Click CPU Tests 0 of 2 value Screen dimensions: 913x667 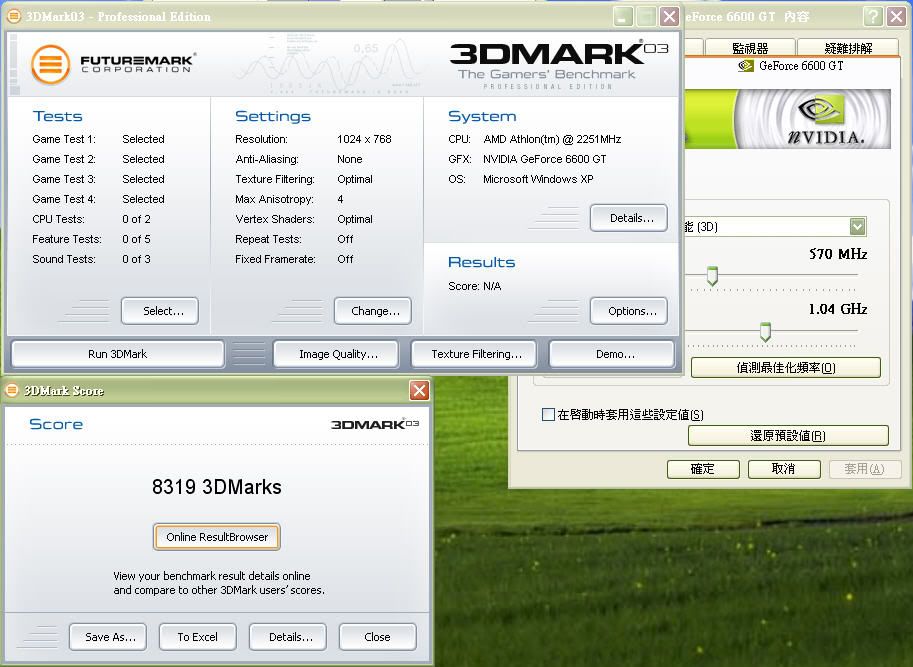(136, 219)
